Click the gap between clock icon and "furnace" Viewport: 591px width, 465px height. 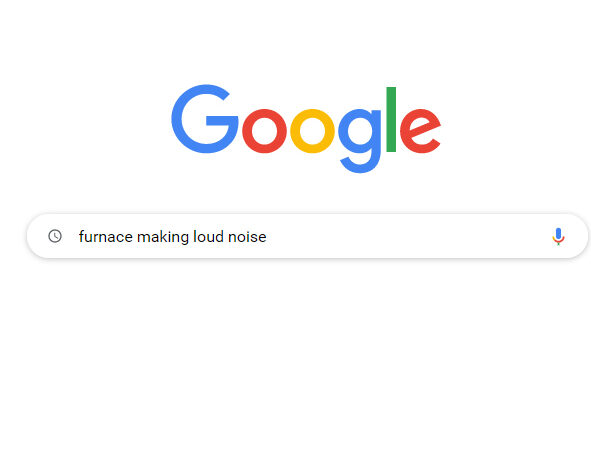70,236
